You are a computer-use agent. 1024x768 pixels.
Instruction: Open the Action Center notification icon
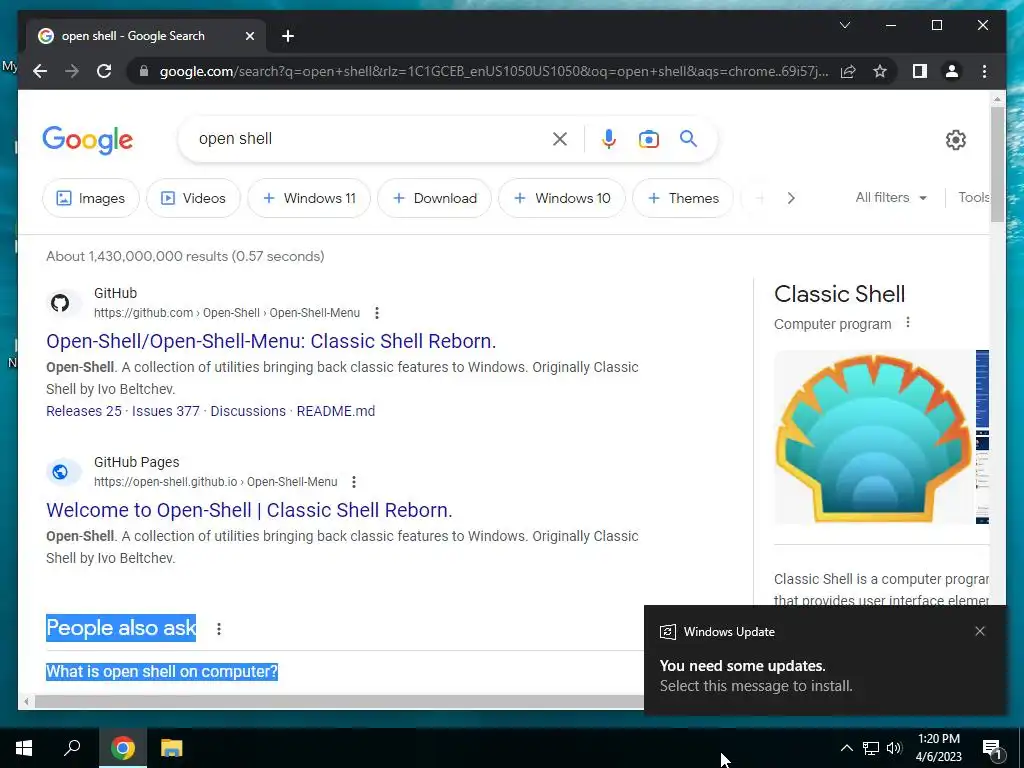tap(993, 748)
